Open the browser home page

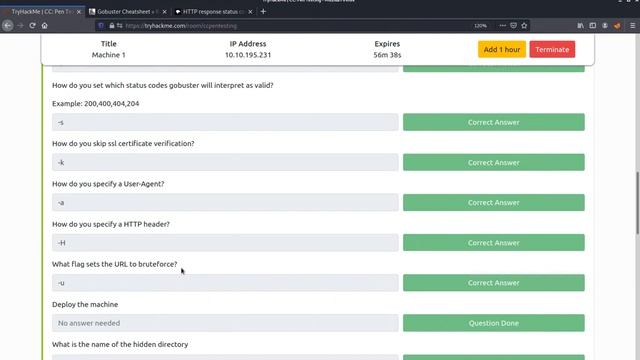[44, 25]
